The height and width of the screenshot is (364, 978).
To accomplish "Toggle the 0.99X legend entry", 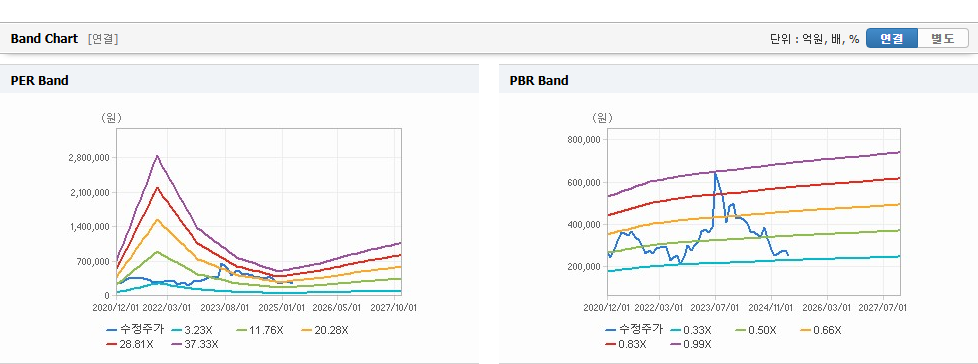I will pos(691,343).
